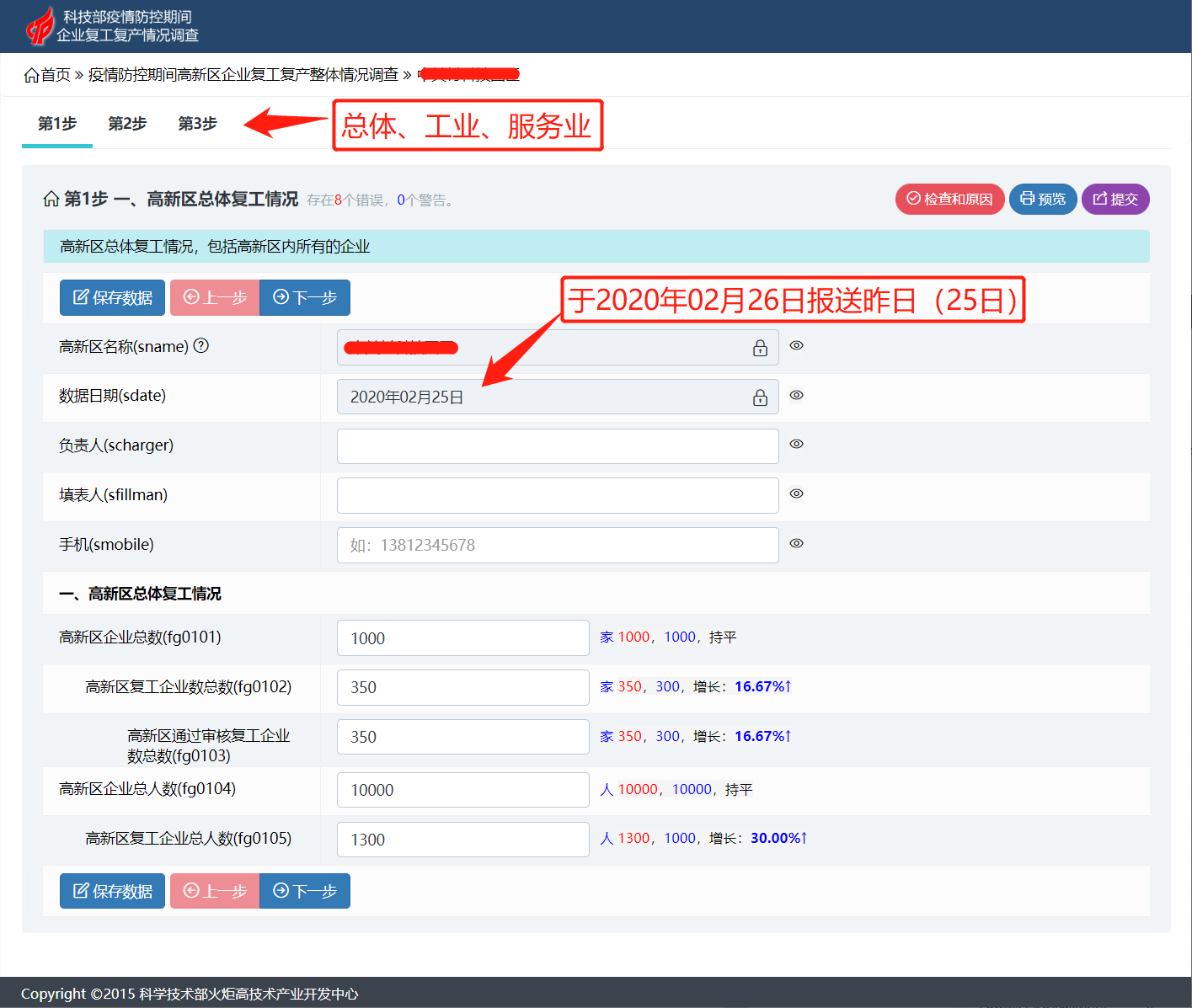Click the 手机(smobile) phone number input field

557,545
